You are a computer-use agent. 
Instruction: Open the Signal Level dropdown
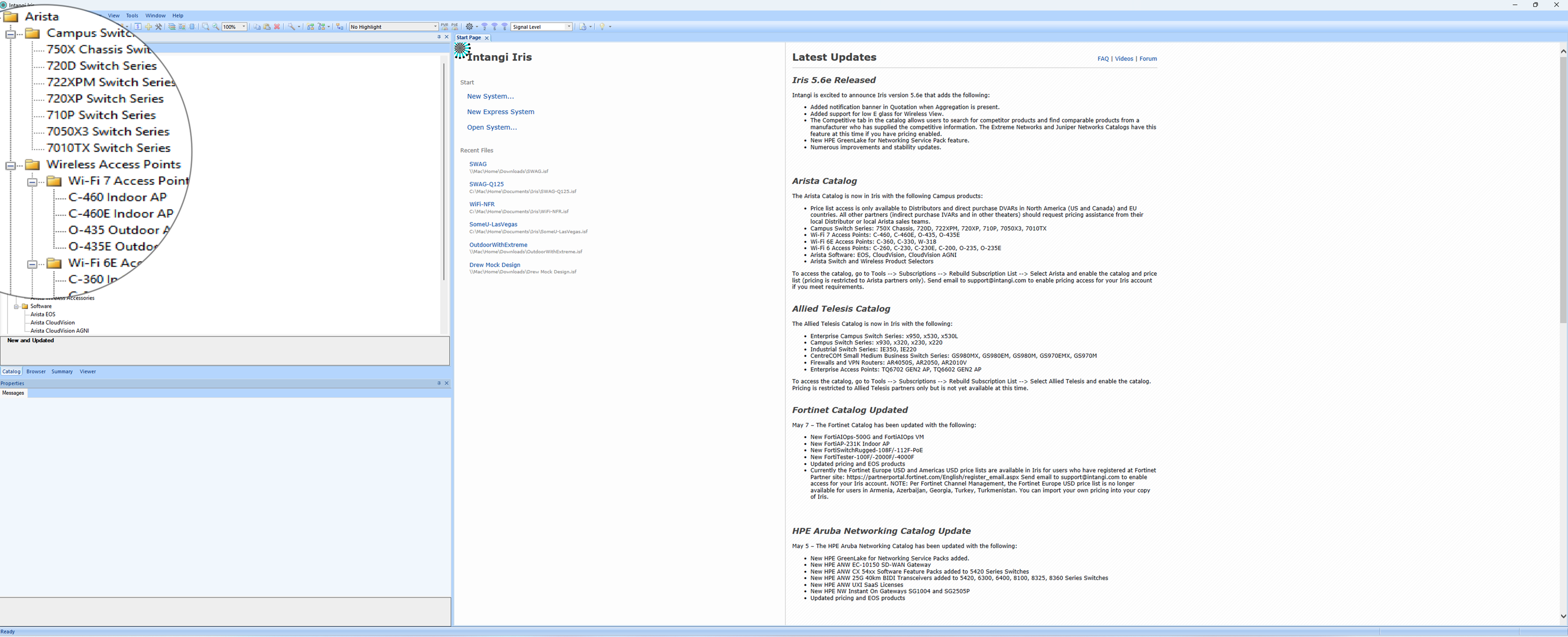point(569,27)
